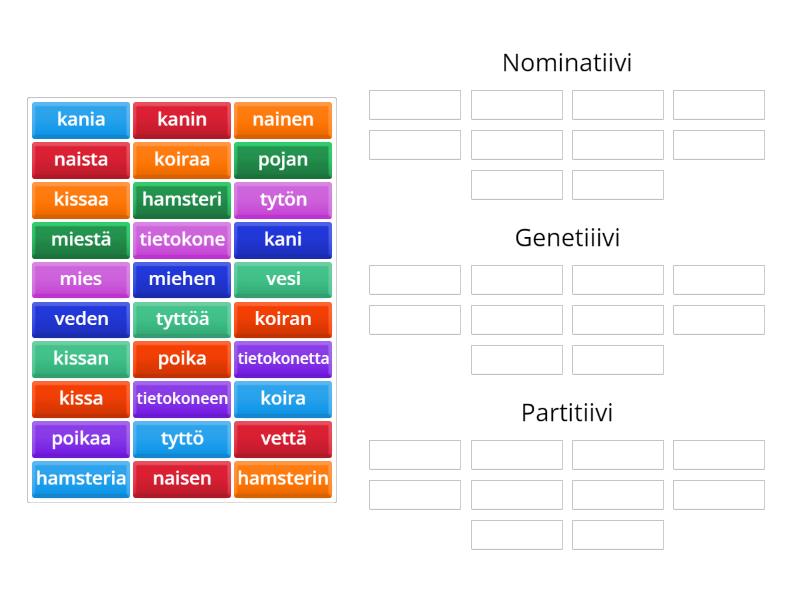Select the 'nainen' word card

pos(283,120)
